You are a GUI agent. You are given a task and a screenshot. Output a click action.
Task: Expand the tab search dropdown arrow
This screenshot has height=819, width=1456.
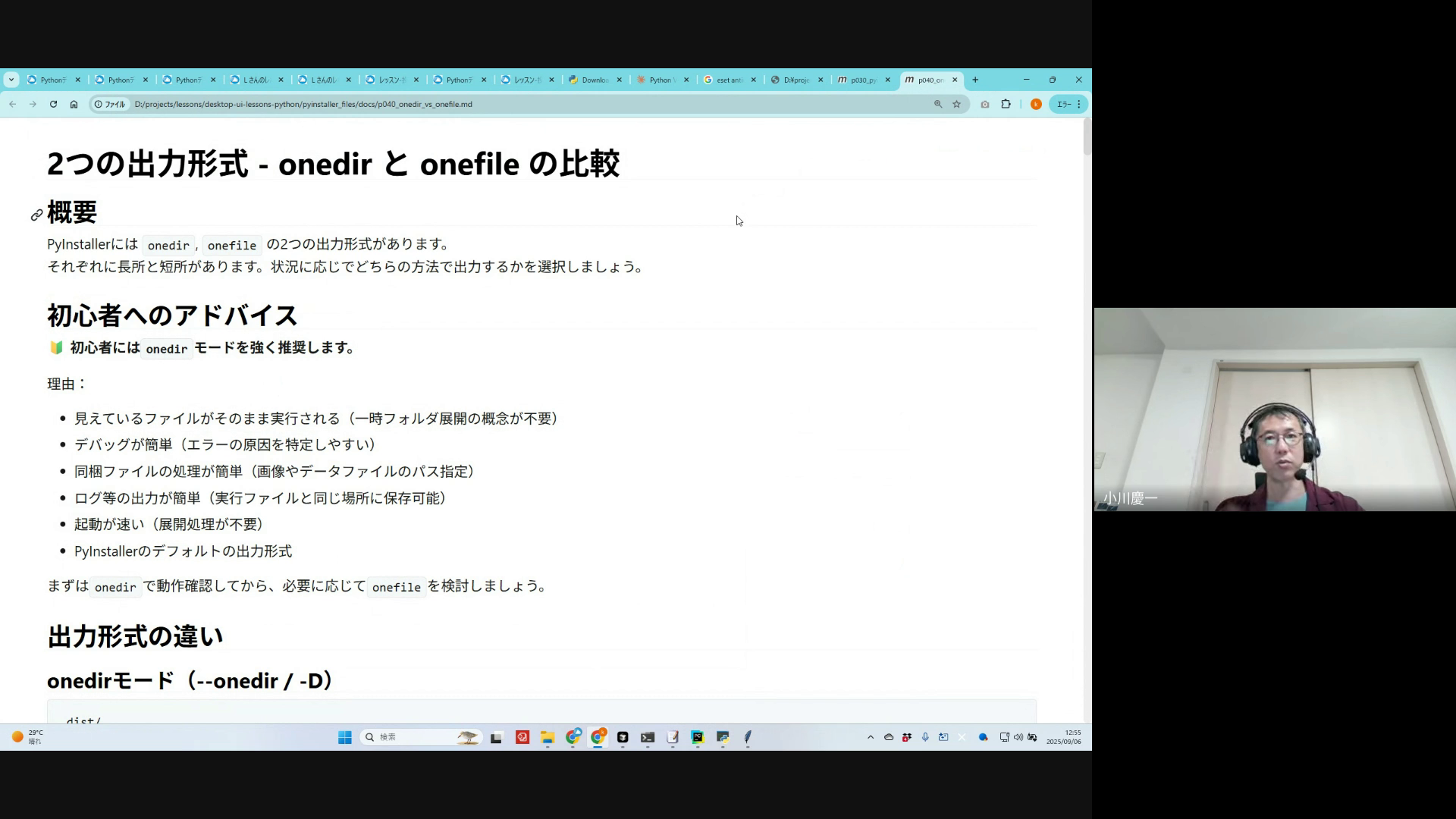click(x=11, y=80)
